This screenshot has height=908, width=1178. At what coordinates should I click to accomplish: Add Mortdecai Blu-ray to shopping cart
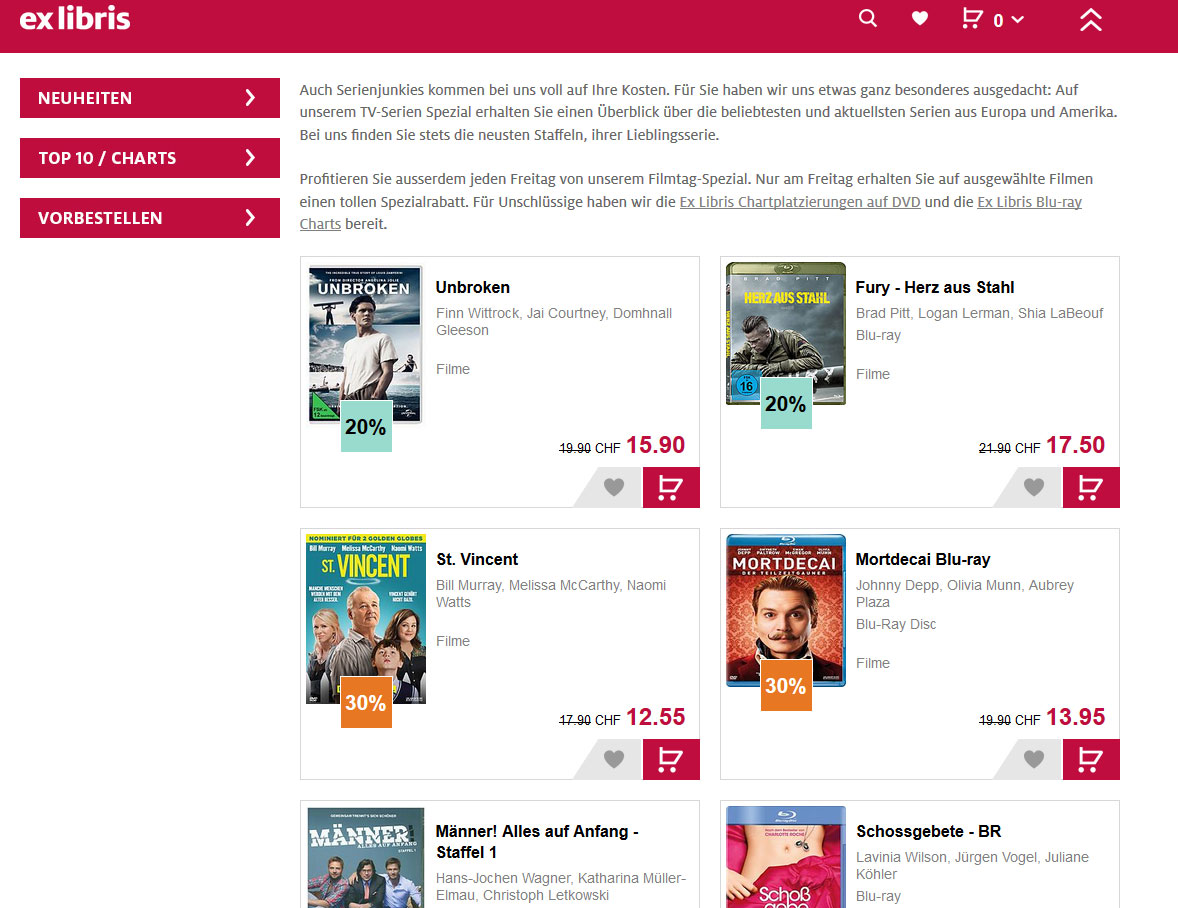pyautogui.click(x=1091, y=759)
